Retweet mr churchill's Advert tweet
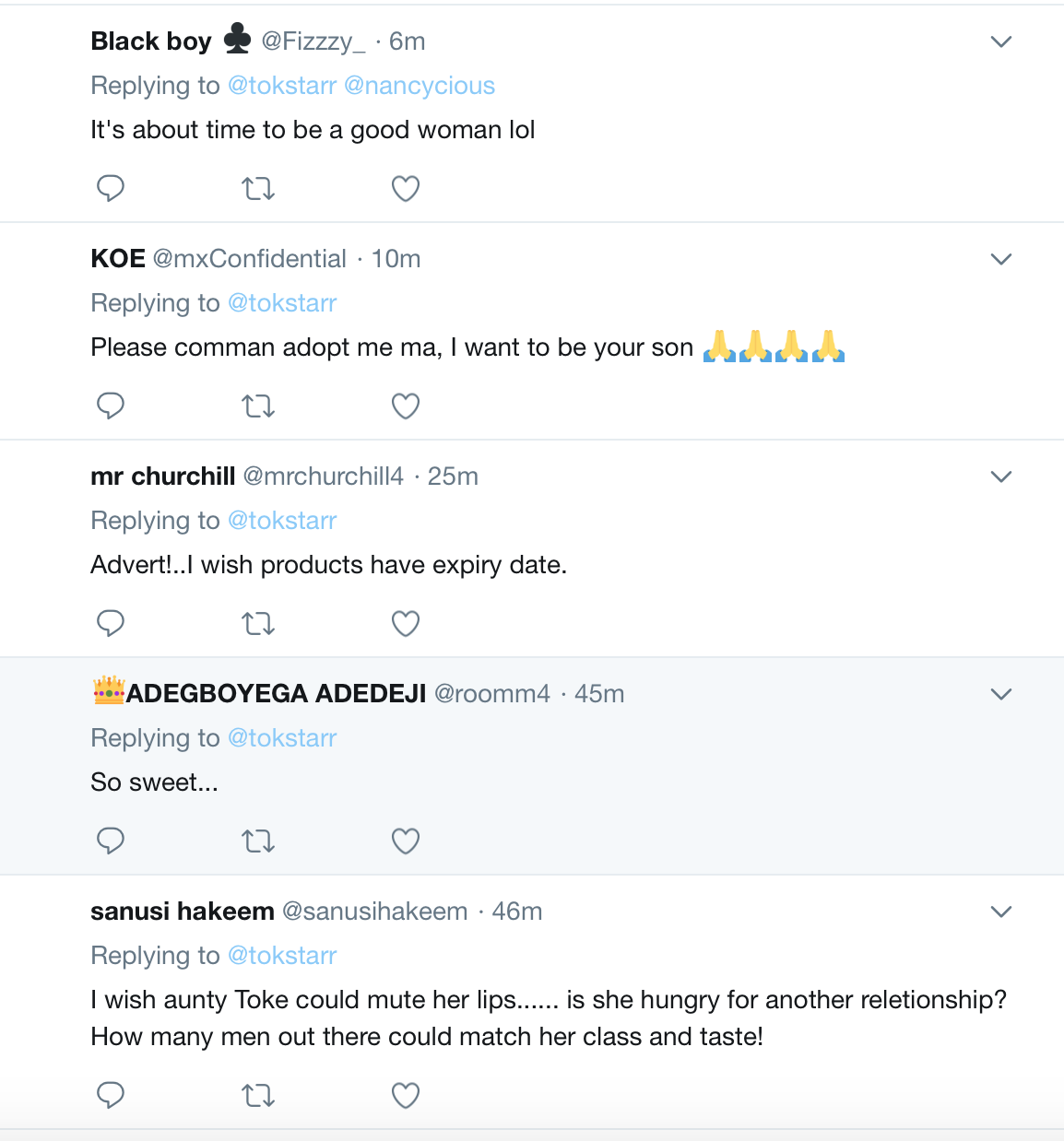 tap(258, 624)
